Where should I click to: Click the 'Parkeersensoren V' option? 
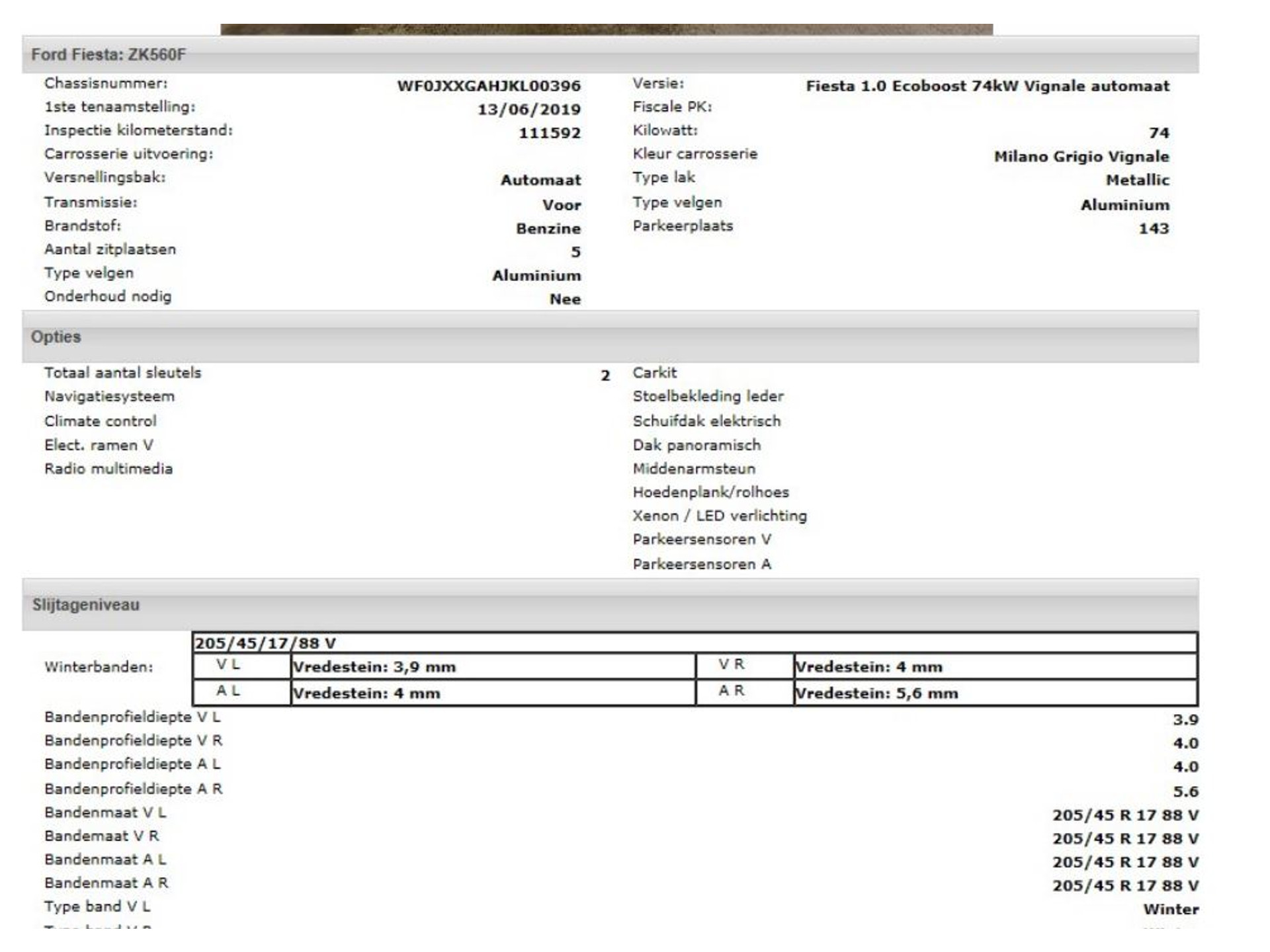(702, 539)
